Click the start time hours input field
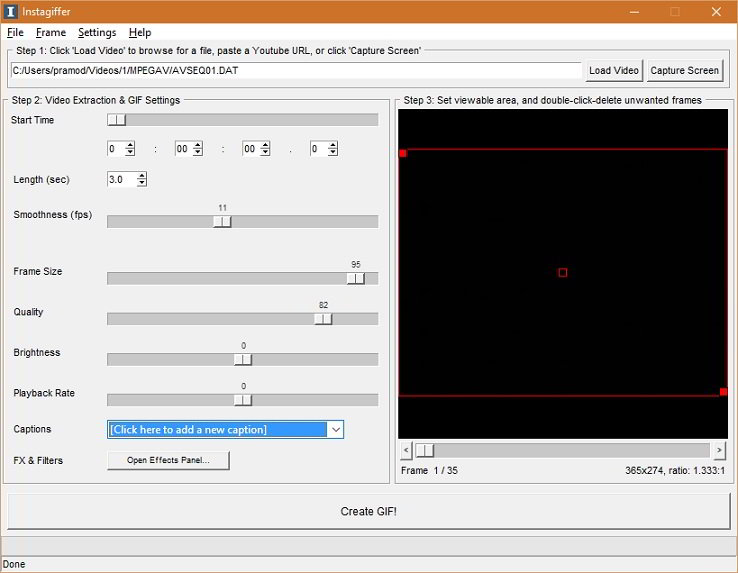This screenshot has width=738, height=573. [116, 149]
